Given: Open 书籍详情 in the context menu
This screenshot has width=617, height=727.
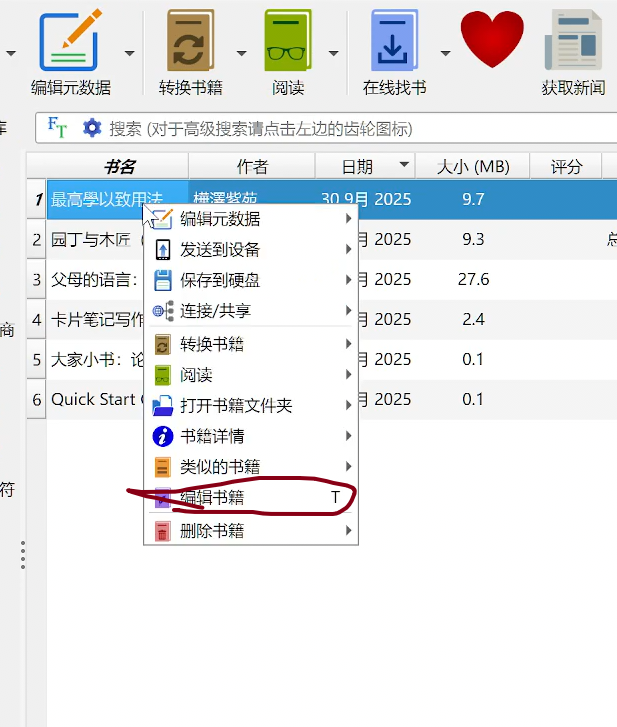Looking at the screenshot, I should click(211, 436).
